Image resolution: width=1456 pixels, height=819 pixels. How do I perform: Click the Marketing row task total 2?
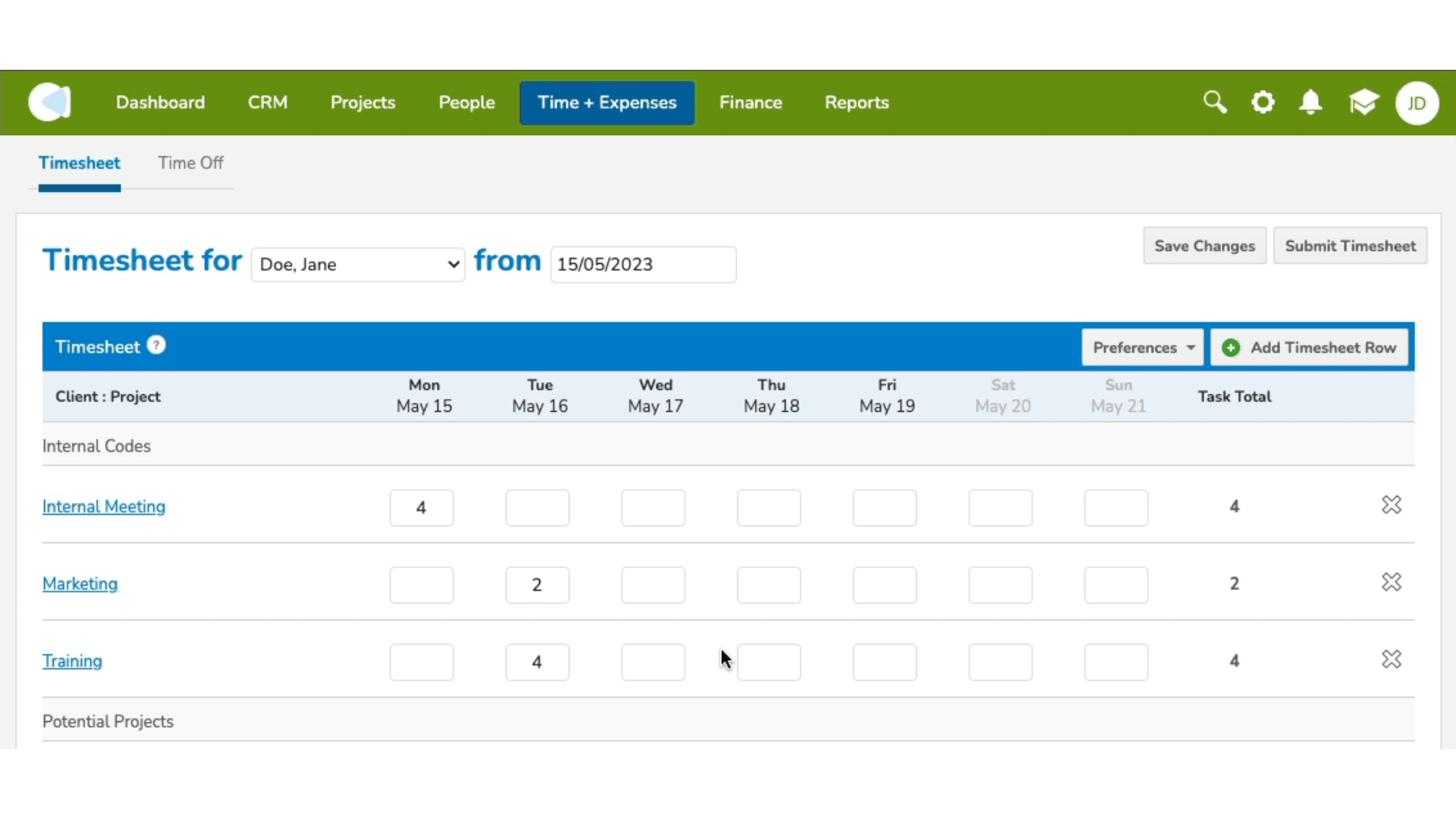(1235, 583)
